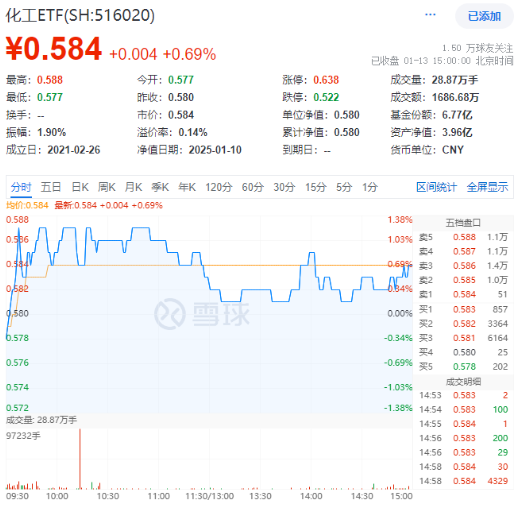Click the 成交明细 trade details header

pyautogui.click(x=463, y=382)
